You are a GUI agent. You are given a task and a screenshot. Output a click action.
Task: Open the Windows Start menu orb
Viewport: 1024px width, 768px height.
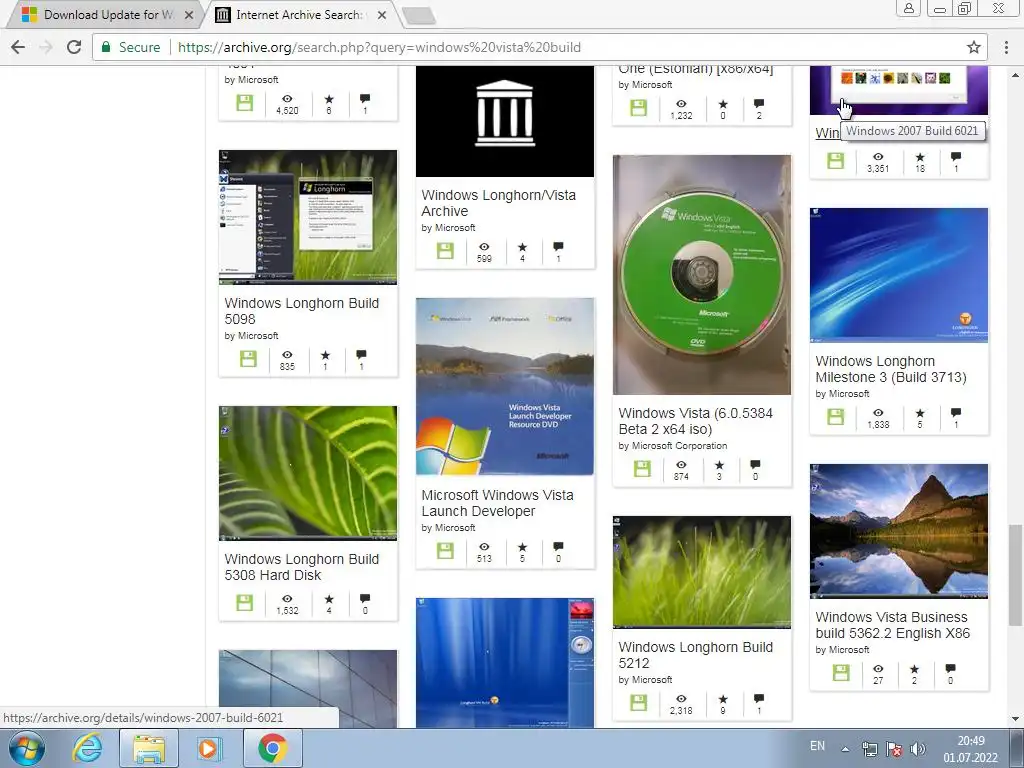[27, 749]
